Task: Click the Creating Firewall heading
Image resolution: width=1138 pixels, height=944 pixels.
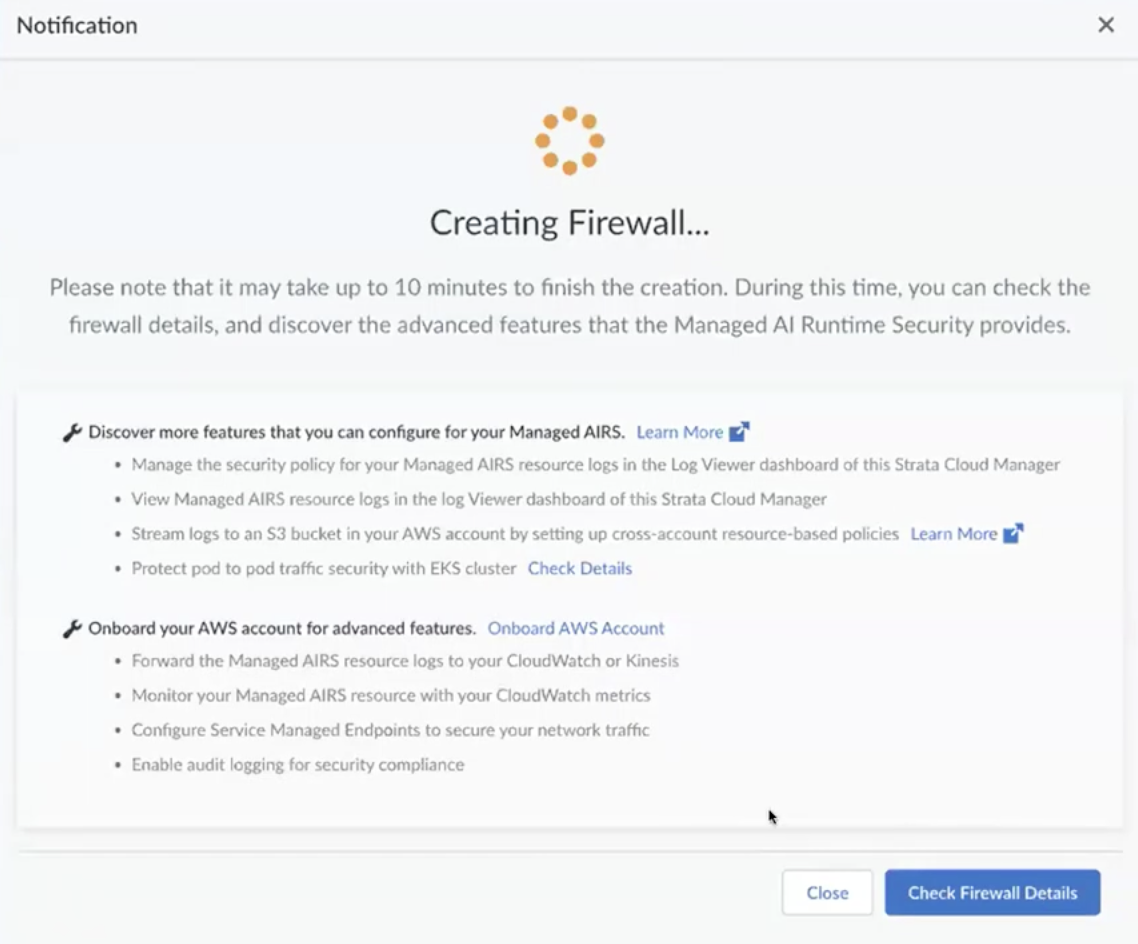Action: click(570, 223)
